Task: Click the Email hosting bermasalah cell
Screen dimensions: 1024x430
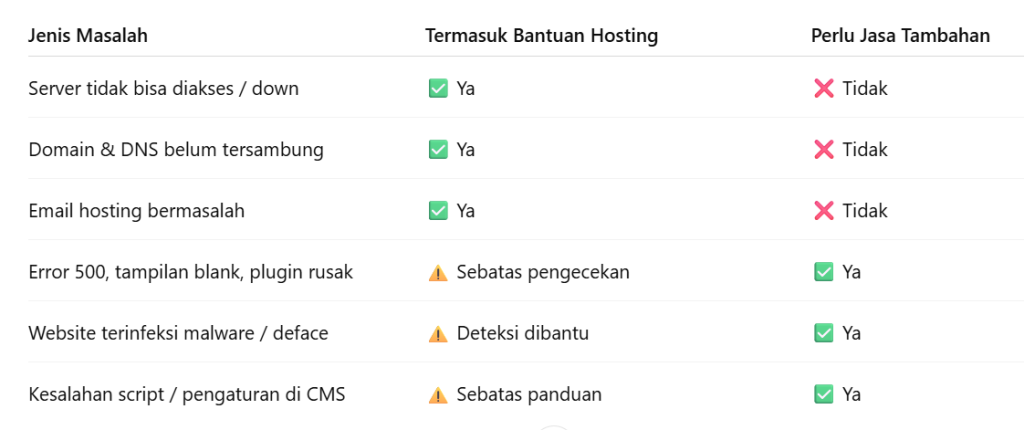Action: (136, 211)
